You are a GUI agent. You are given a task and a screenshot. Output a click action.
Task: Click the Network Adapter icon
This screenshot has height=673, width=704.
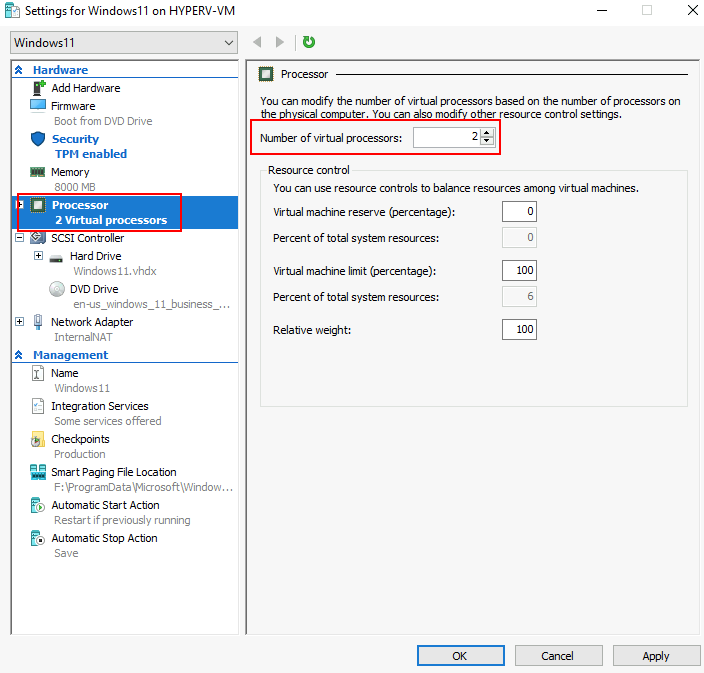pyautogui.click(x=38, y=321)
